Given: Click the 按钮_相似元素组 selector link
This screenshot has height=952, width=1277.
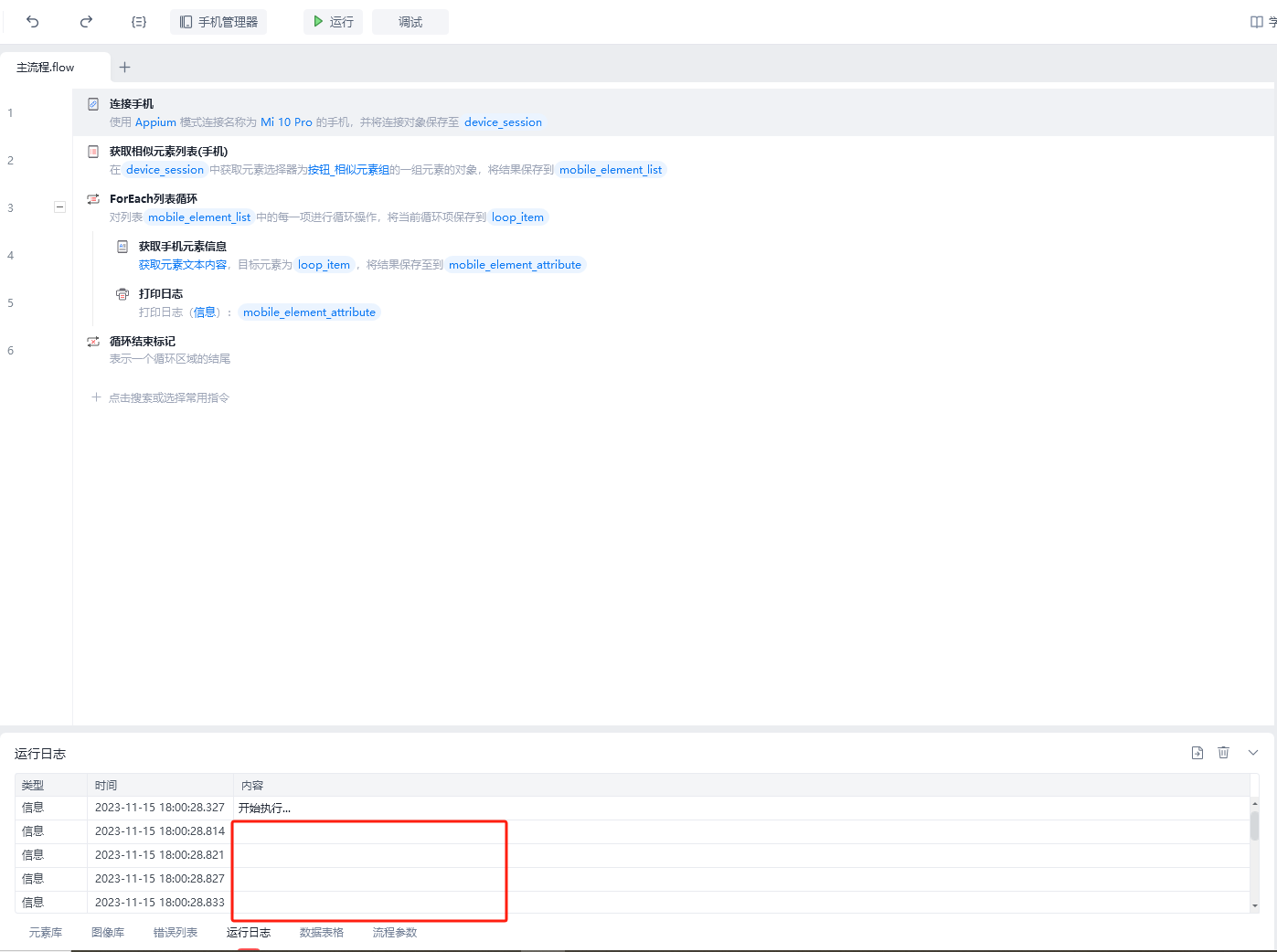Looking at the screenshot, I should 348,170.
